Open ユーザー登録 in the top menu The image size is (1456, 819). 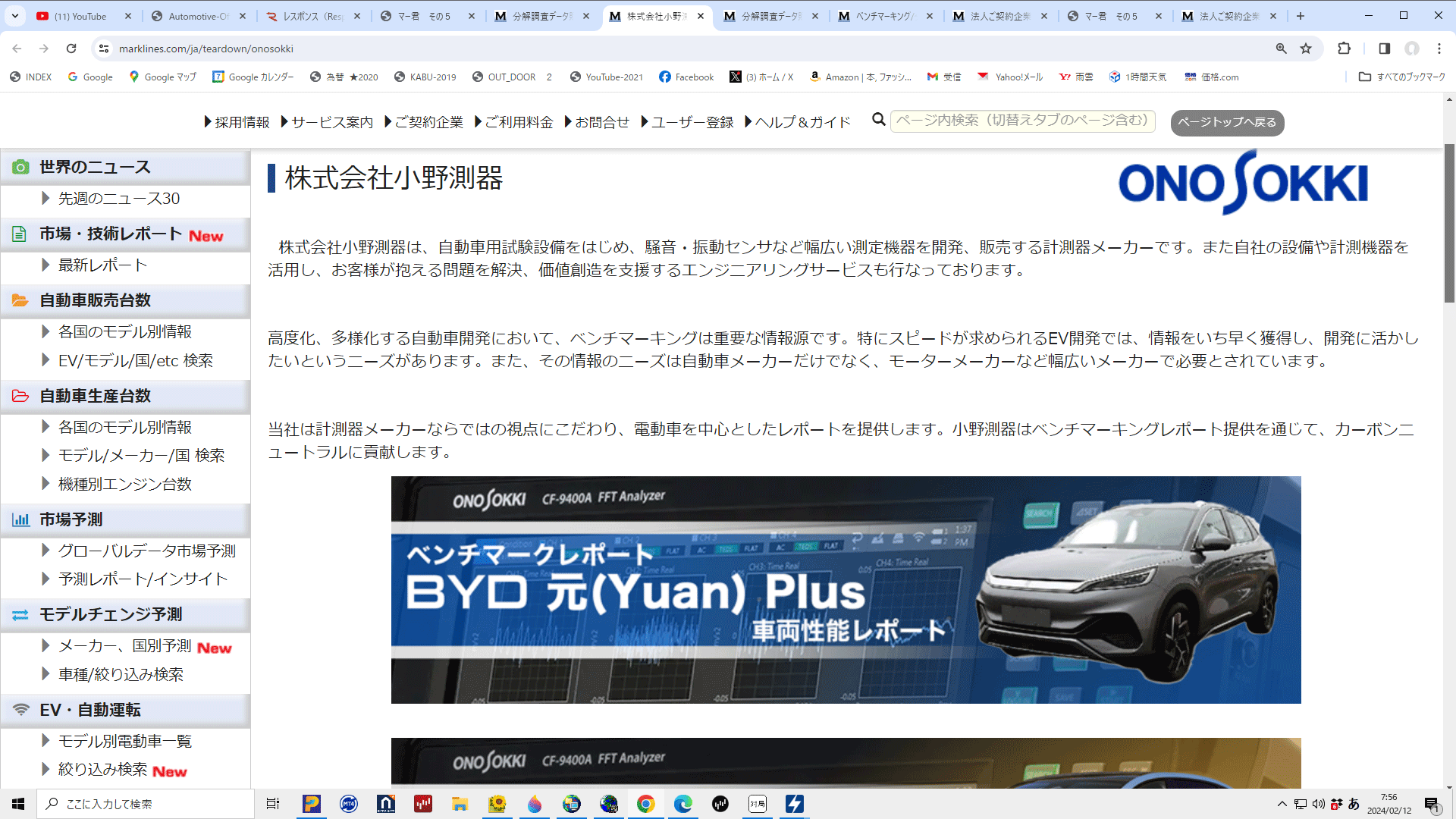[x=687, y=122]
